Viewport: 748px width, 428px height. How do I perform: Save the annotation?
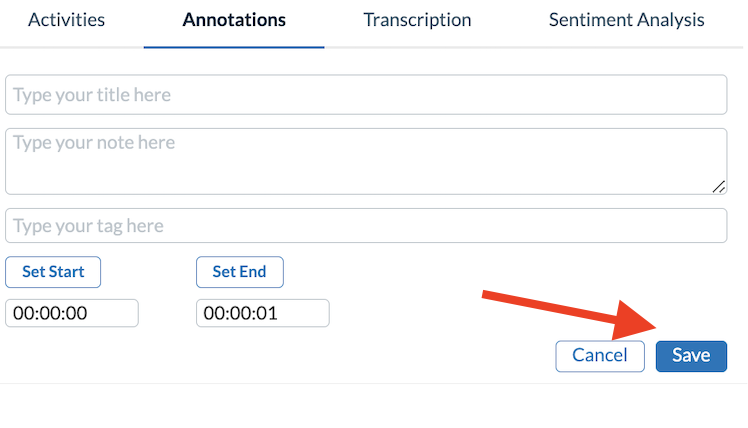coord(691,355)
